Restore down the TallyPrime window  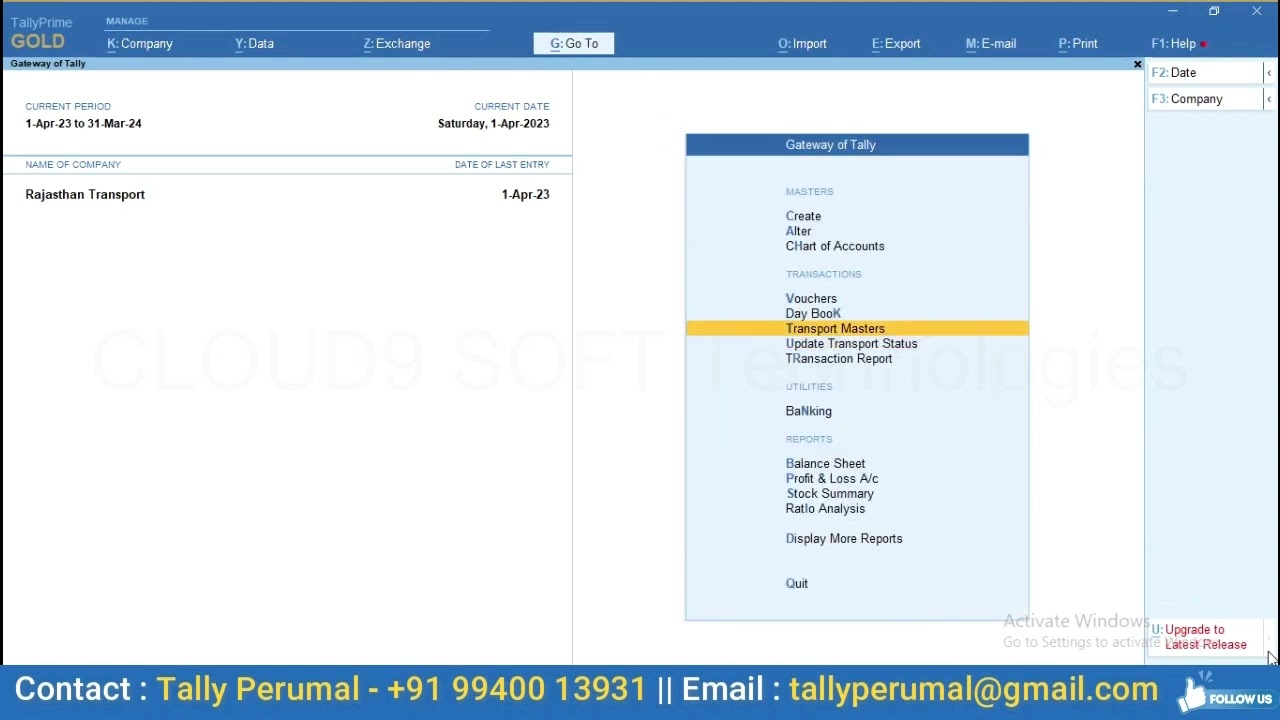pyautogui.click(x=1214, y=11)
